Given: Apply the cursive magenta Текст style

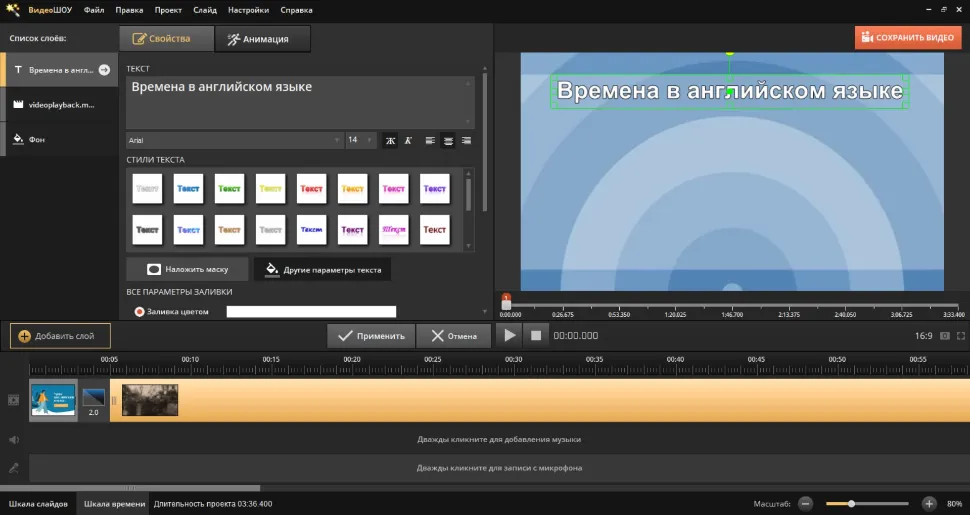Looking at the screenshot, I should coord(393,230).
